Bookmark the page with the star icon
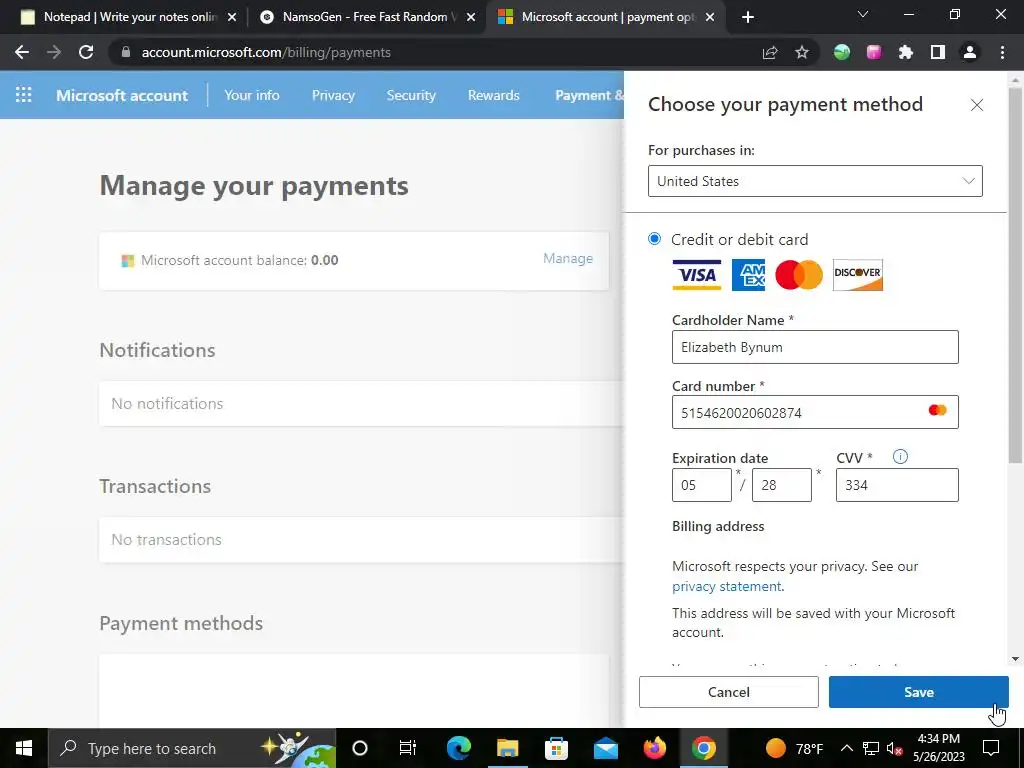This screenshot has width=1024, height=768. [x=802, y=52]
